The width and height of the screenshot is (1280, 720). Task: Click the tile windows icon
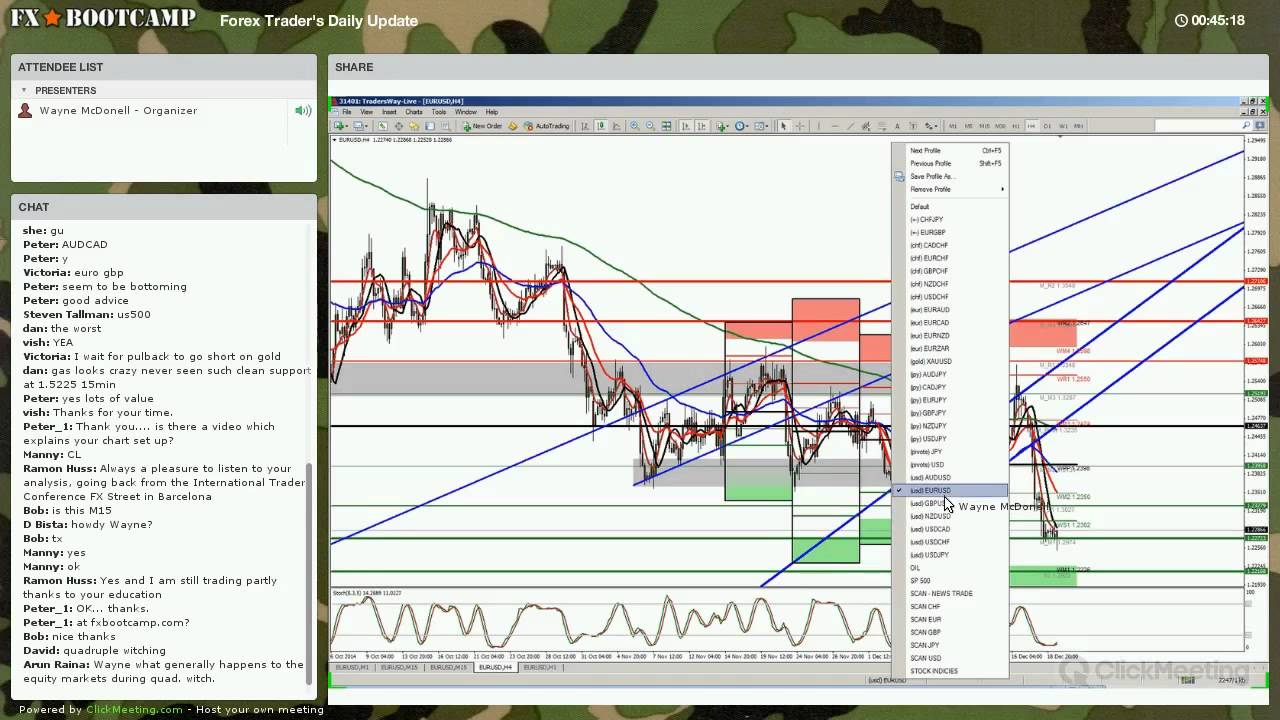click(666, 126)
